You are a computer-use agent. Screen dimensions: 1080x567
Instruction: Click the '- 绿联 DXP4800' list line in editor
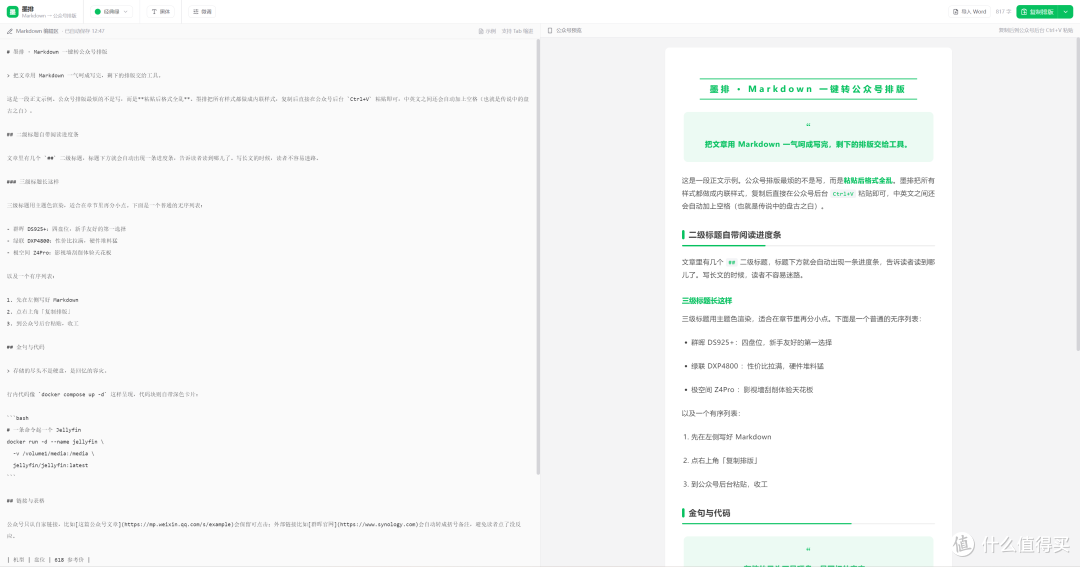pos(62,240)
